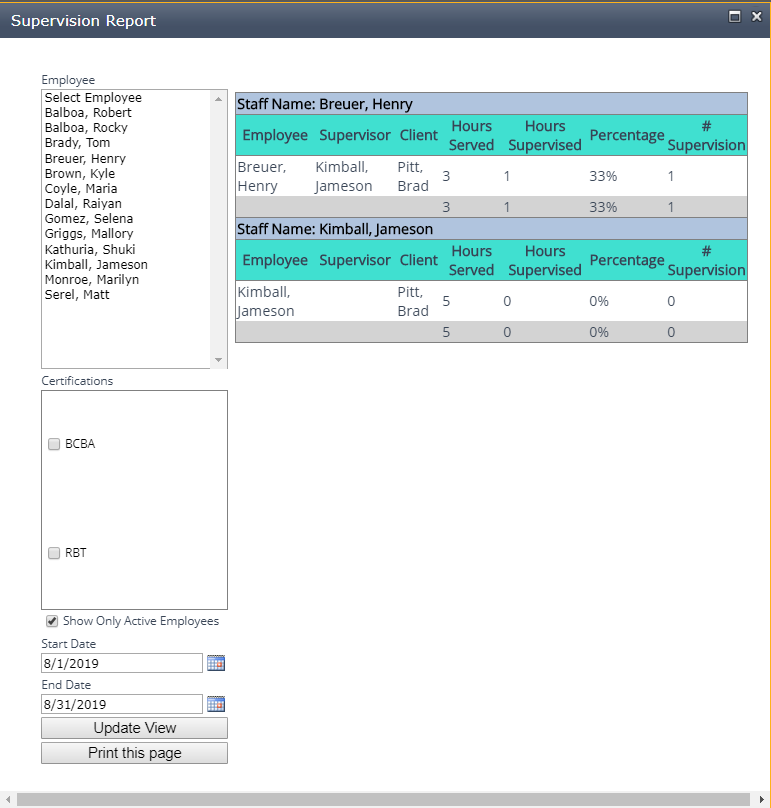This screenshot has width=771, height=808.
Task: Click the employee list scroll up arrow
Action: click(219, 98)
